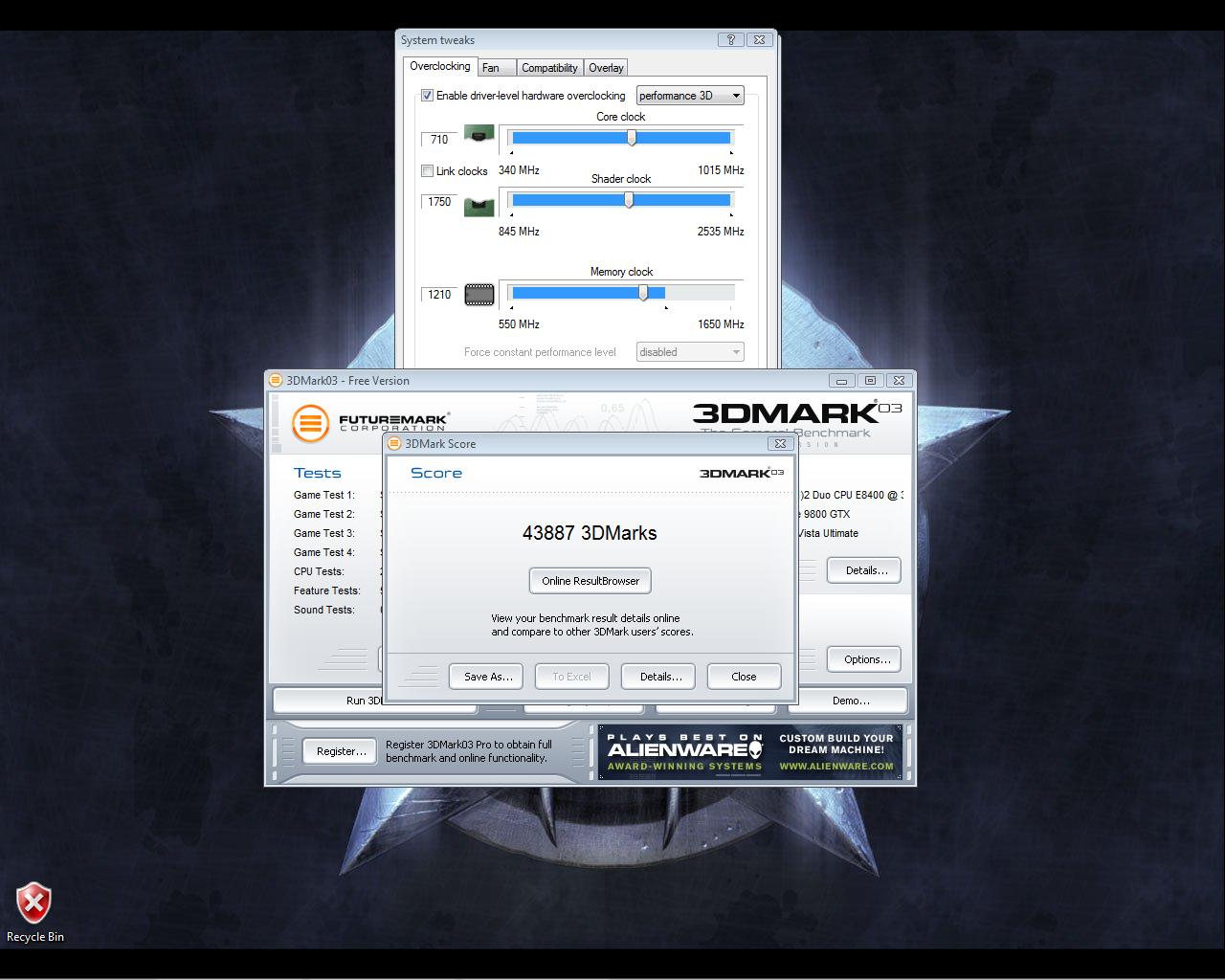This screenshot has height=980, width=1225.
Task: Open the performance 3D dropdown
Action: pos(690,96)
